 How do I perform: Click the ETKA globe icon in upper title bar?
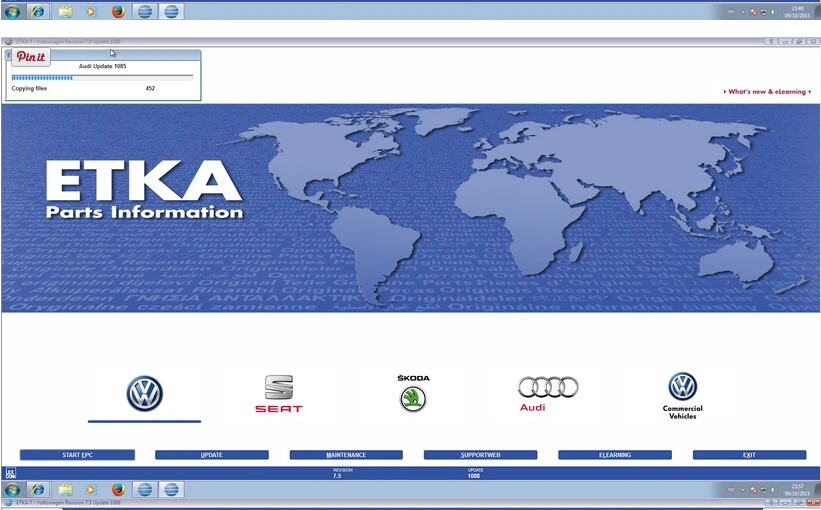click(x=8, y=41)
